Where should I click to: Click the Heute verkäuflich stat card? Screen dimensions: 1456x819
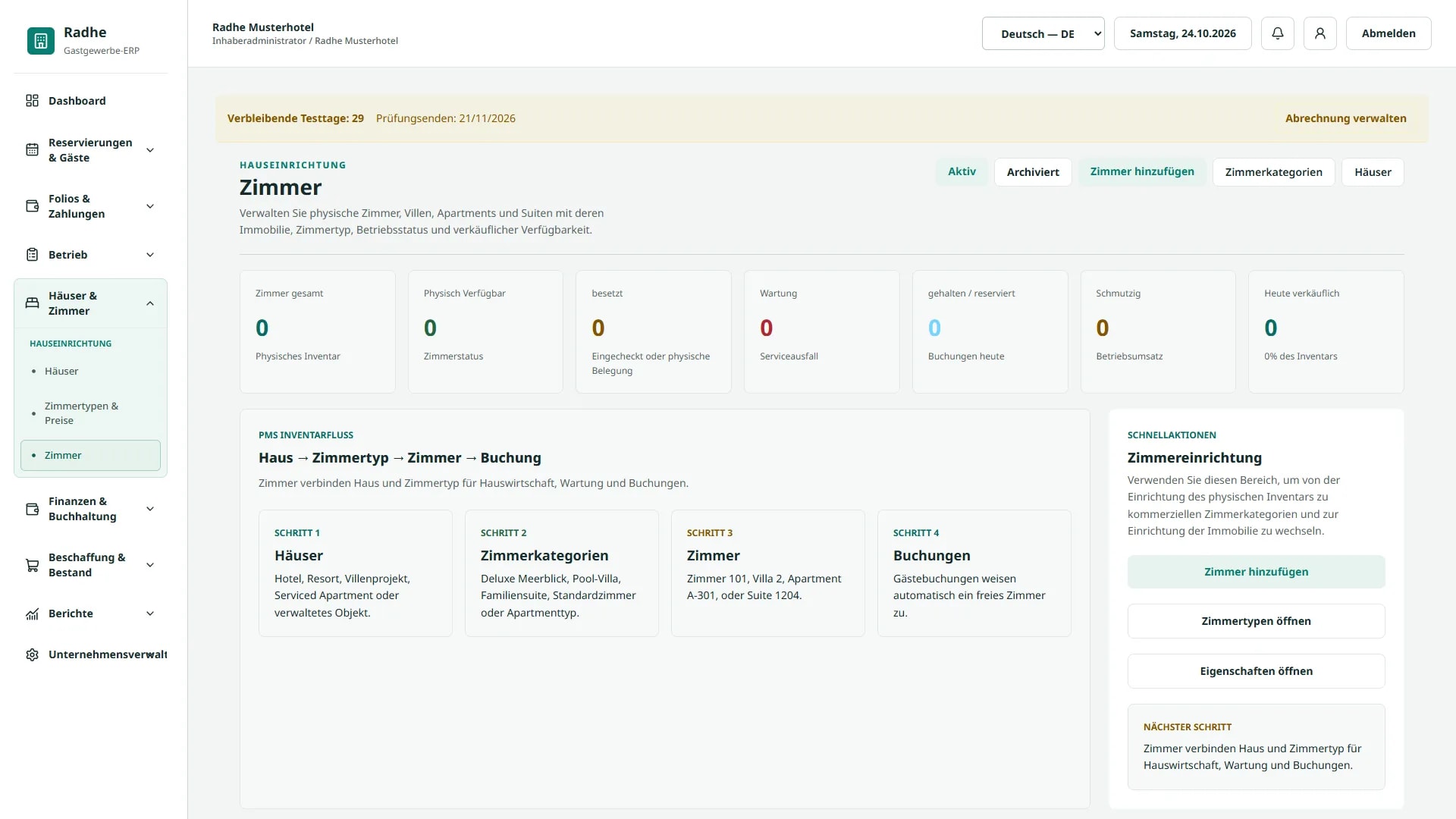tap(1326, 331)
